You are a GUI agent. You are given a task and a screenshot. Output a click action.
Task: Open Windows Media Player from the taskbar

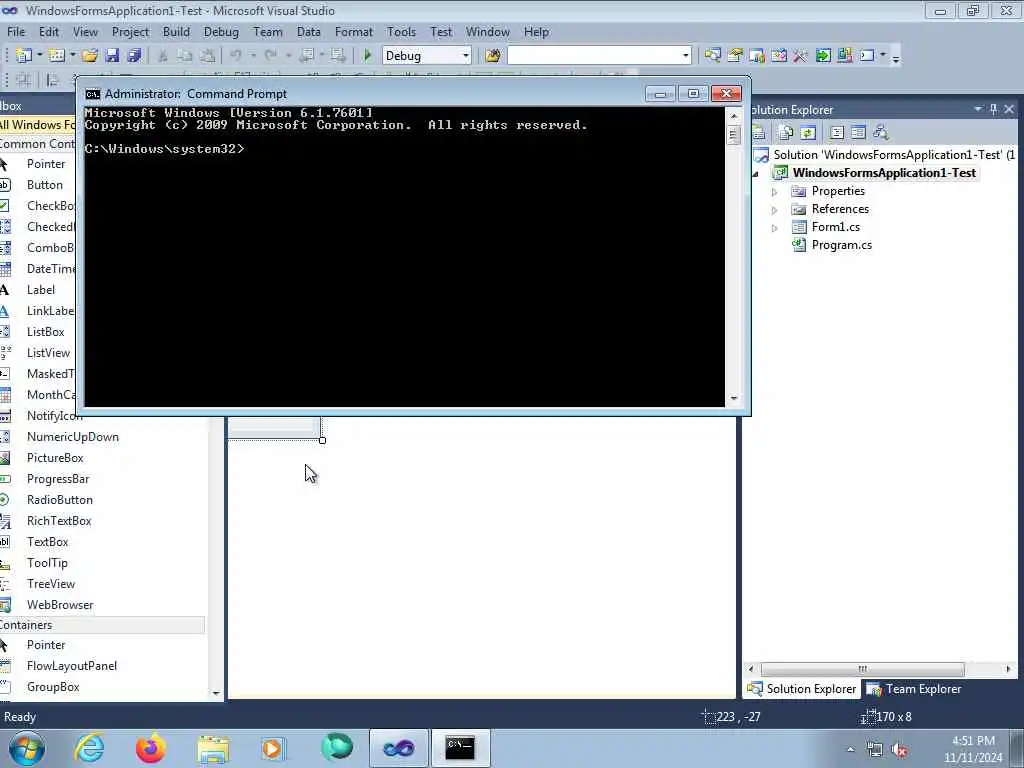(273, 748)
